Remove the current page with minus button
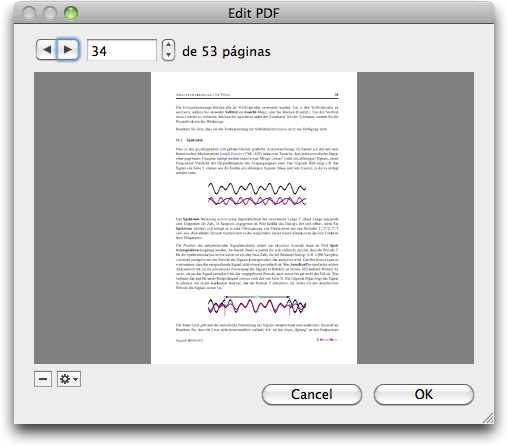 click(x=43, y=379)
